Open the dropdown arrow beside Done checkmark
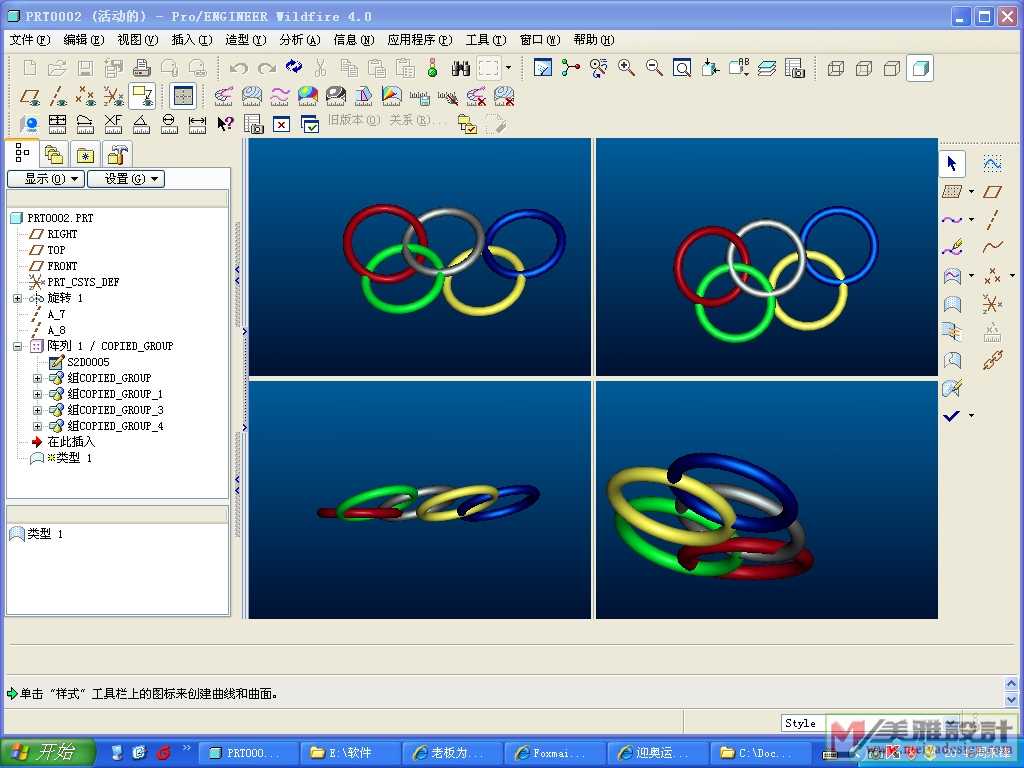The width and height of the screenshot is (1024, 768). [x=971, y=415]
